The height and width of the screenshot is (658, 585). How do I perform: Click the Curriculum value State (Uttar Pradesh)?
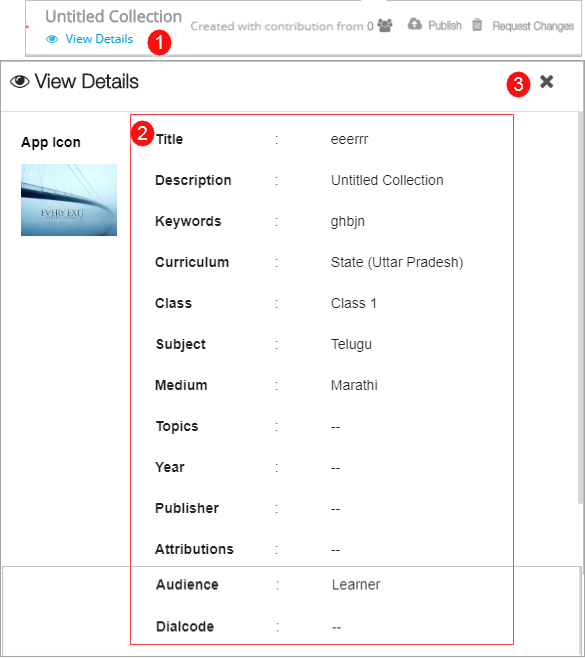coord(397,262)
